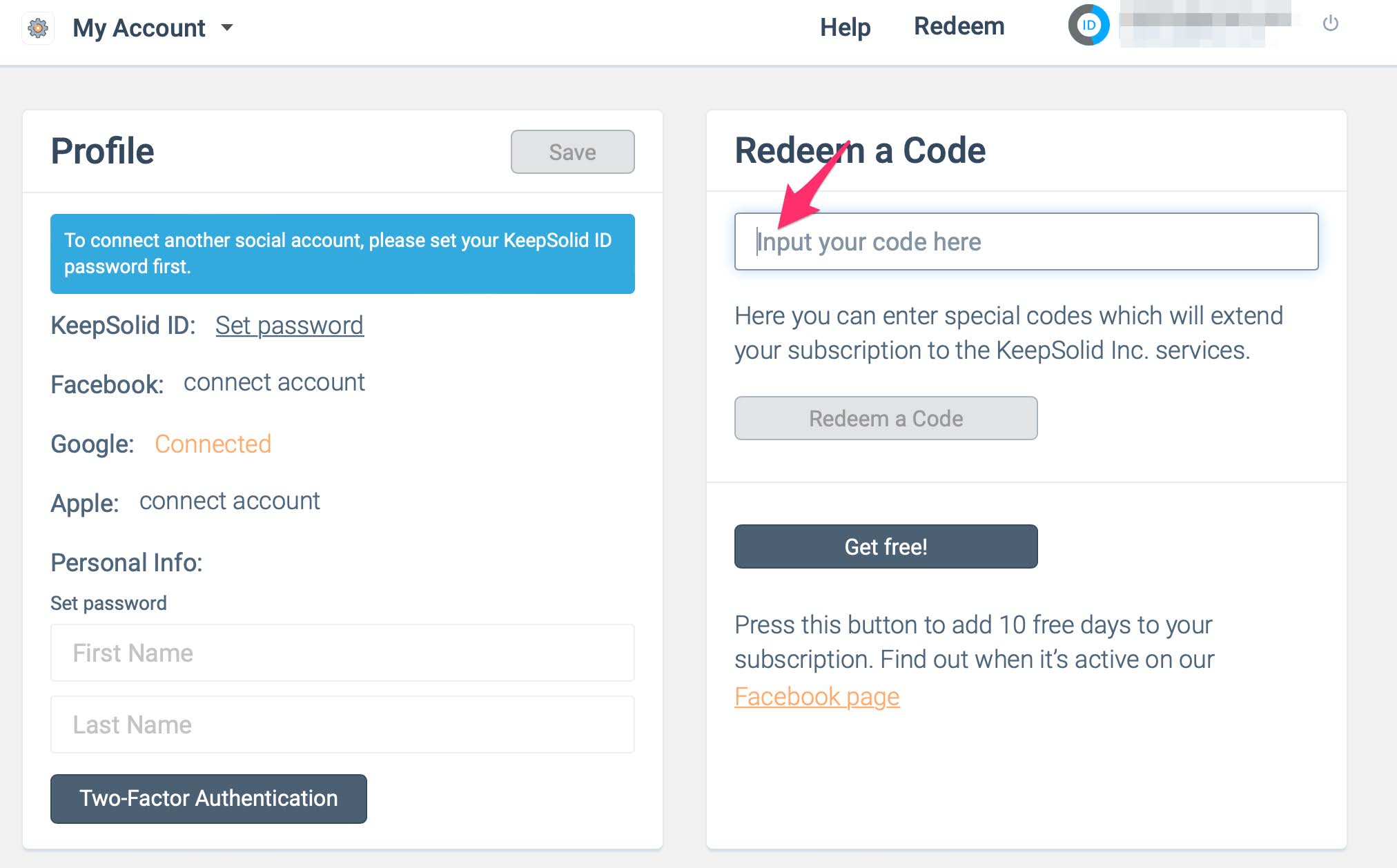Screen dimensions: 1397x868
Task: Click the blurred account name
Action: [1204, 24]
